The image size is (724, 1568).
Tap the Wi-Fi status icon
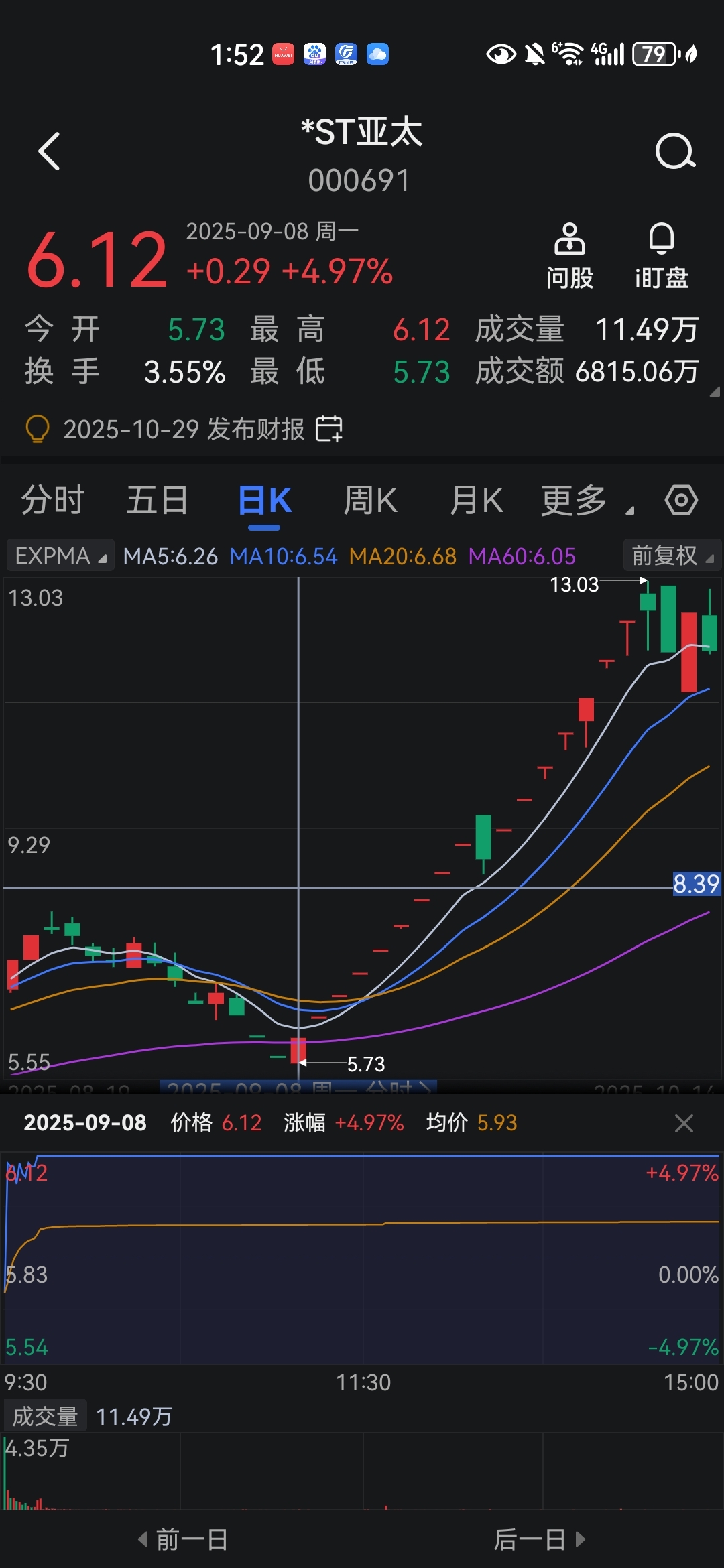point(568,54)
